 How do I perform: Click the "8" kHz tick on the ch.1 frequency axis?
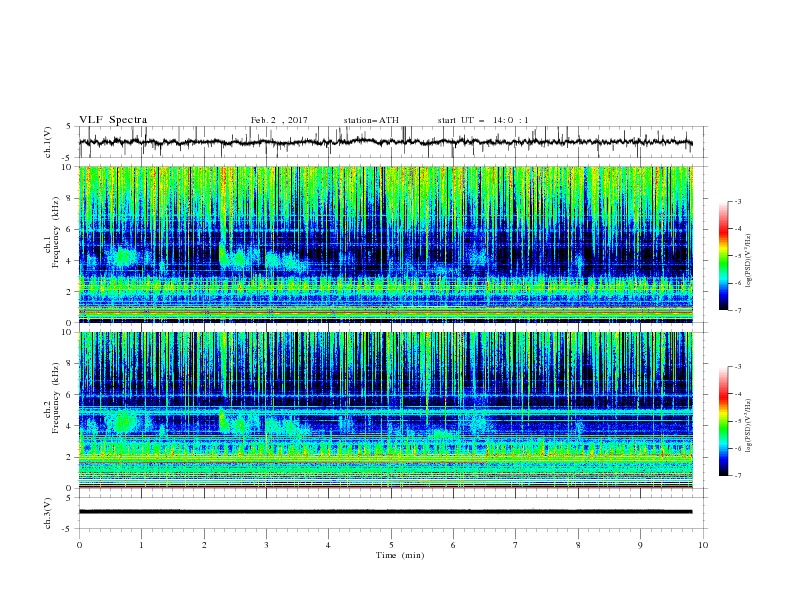(x=70, y=198)
